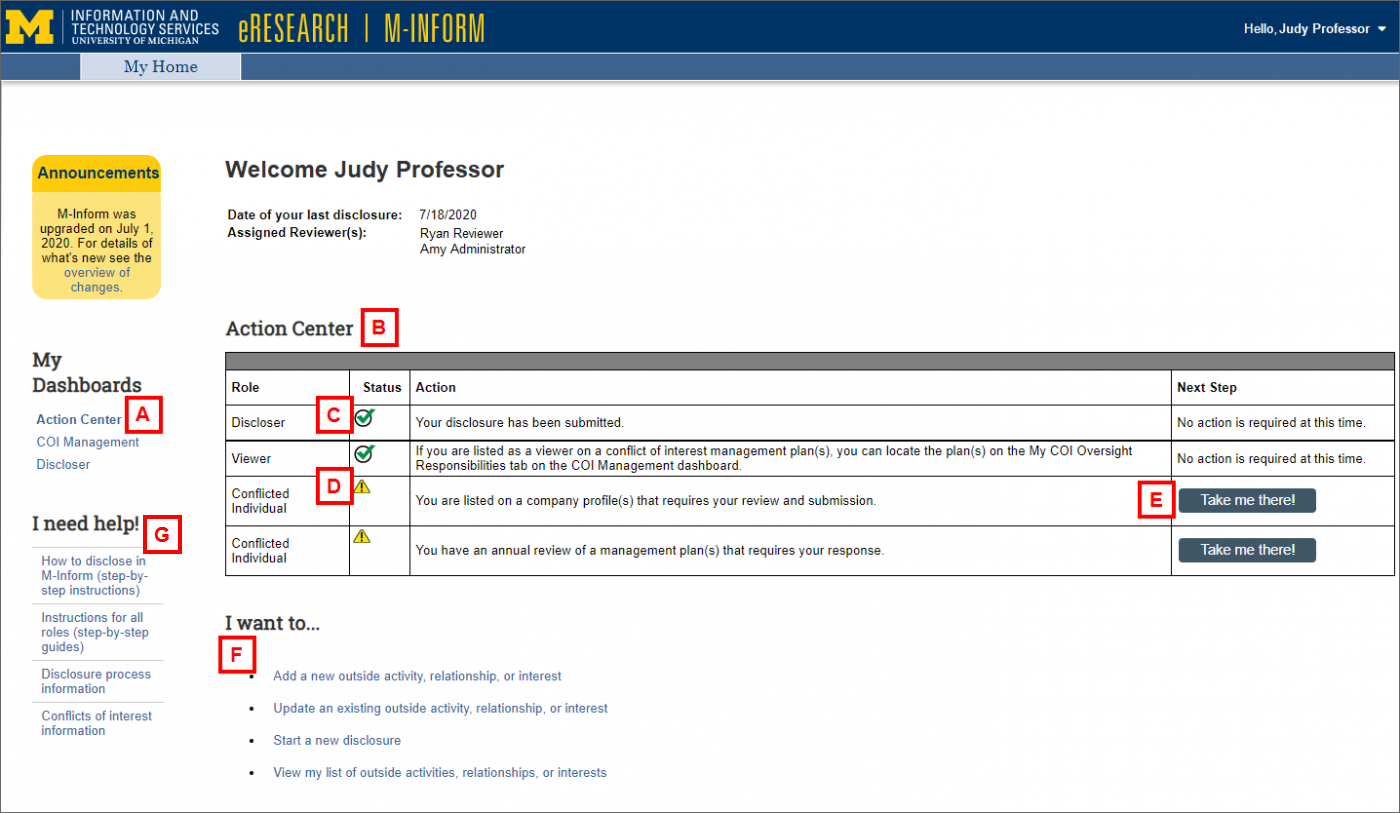
Task: Click the Next Step column header
Action: 1207,387
